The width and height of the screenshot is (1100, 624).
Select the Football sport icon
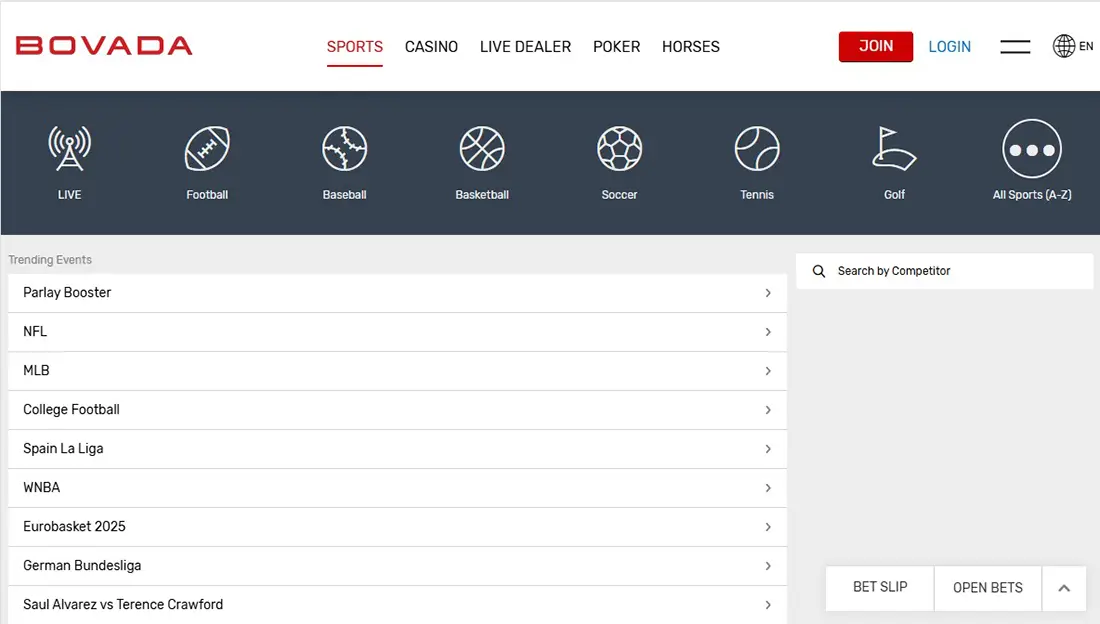(x=207, y=149)
